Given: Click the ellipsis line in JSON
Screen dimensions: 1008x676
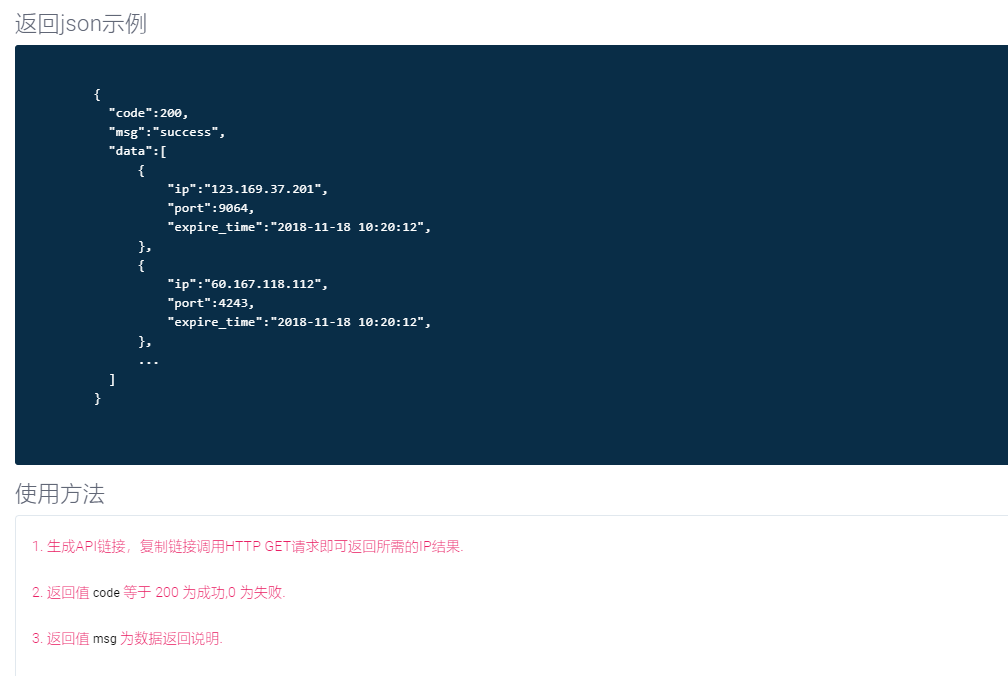Looking at the screenshot, I should point(148,362).
